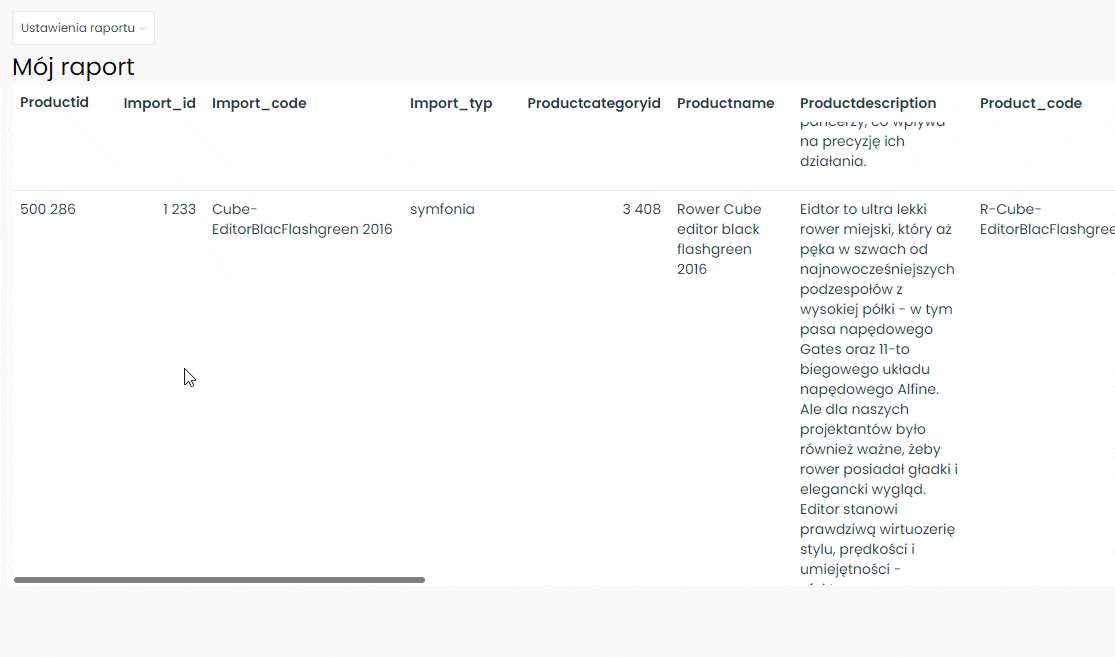Image resolution: width=1115 pixels, height=657 pixels.
Task: Click the category ID 3 408 cell
Action: coord(641,209)
